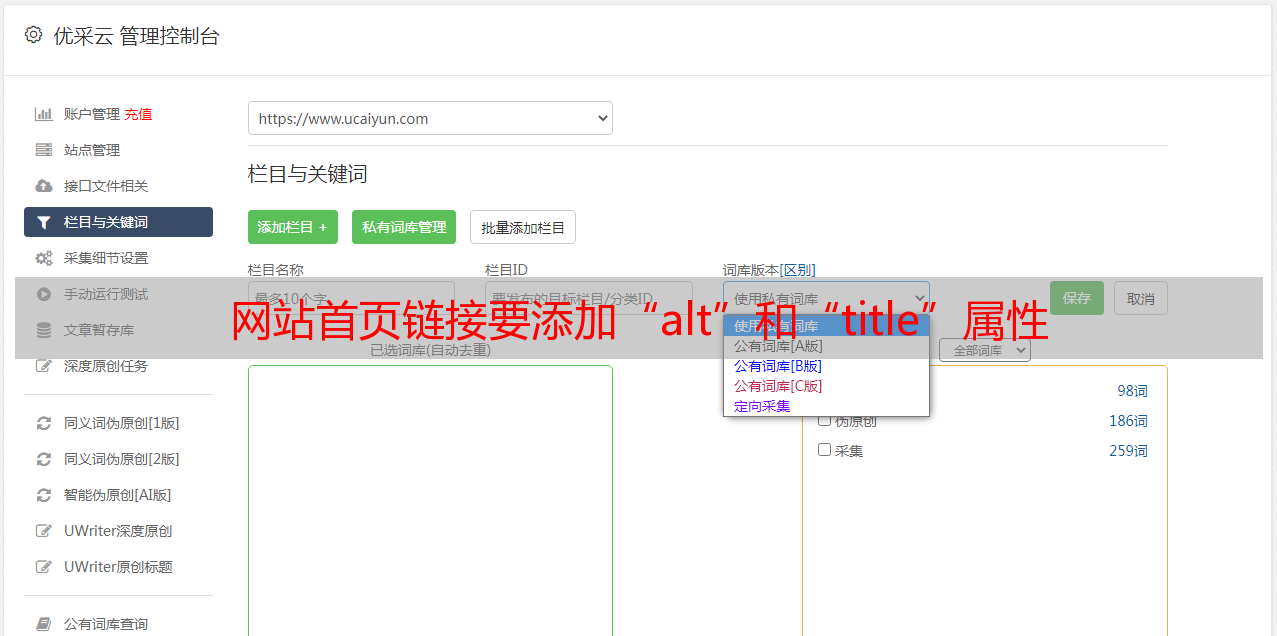Click inside the 已选词库 green box

430,500
